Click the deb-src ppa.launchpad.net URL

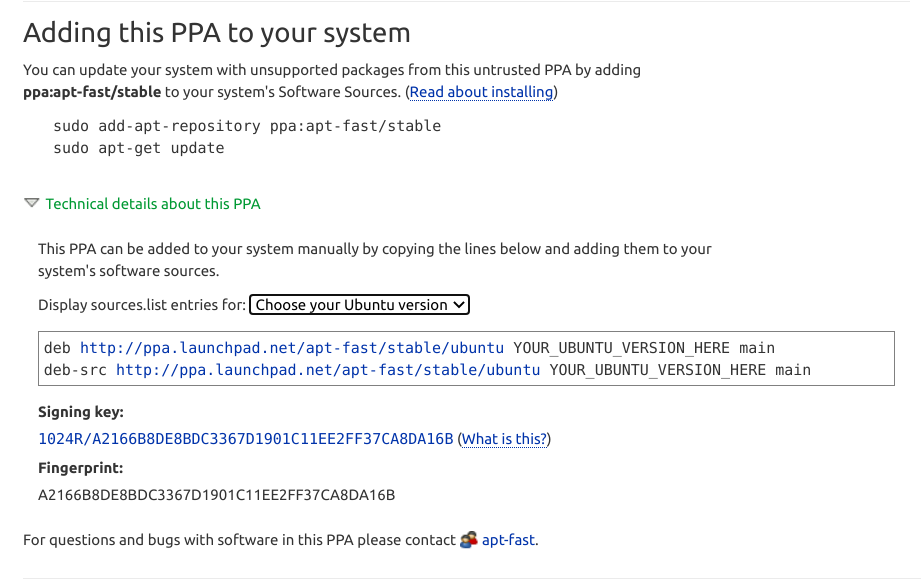click(328, 370)
